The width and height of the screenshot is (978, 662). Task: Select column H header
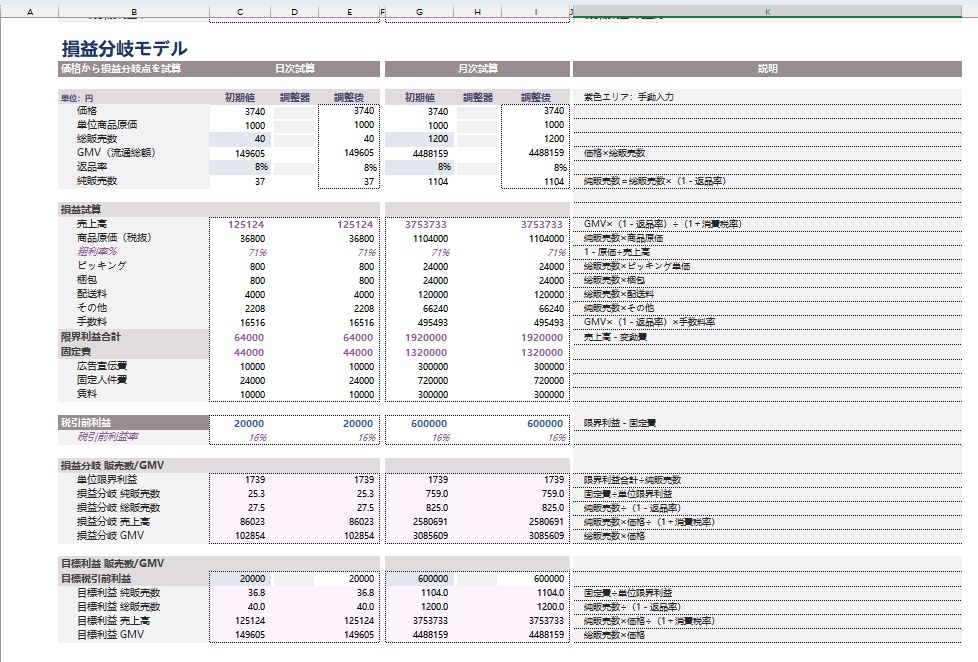(x=477, y=12)
